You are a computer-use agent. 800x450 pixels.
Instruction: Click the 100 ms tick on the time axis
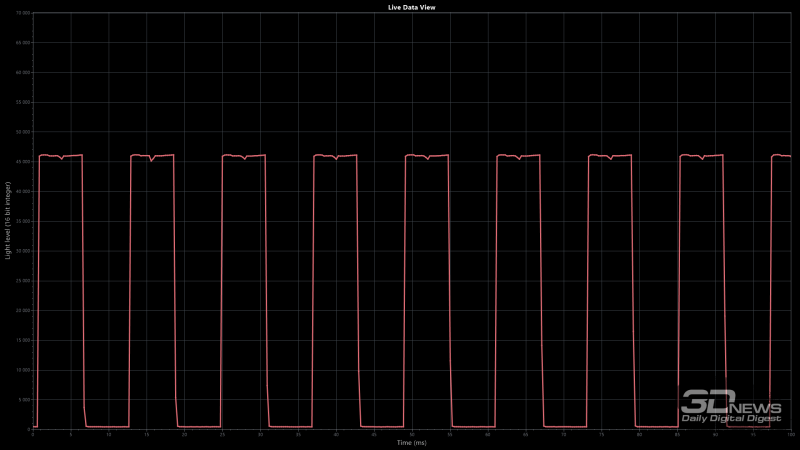pyautogui.click(x=790, y=434)
